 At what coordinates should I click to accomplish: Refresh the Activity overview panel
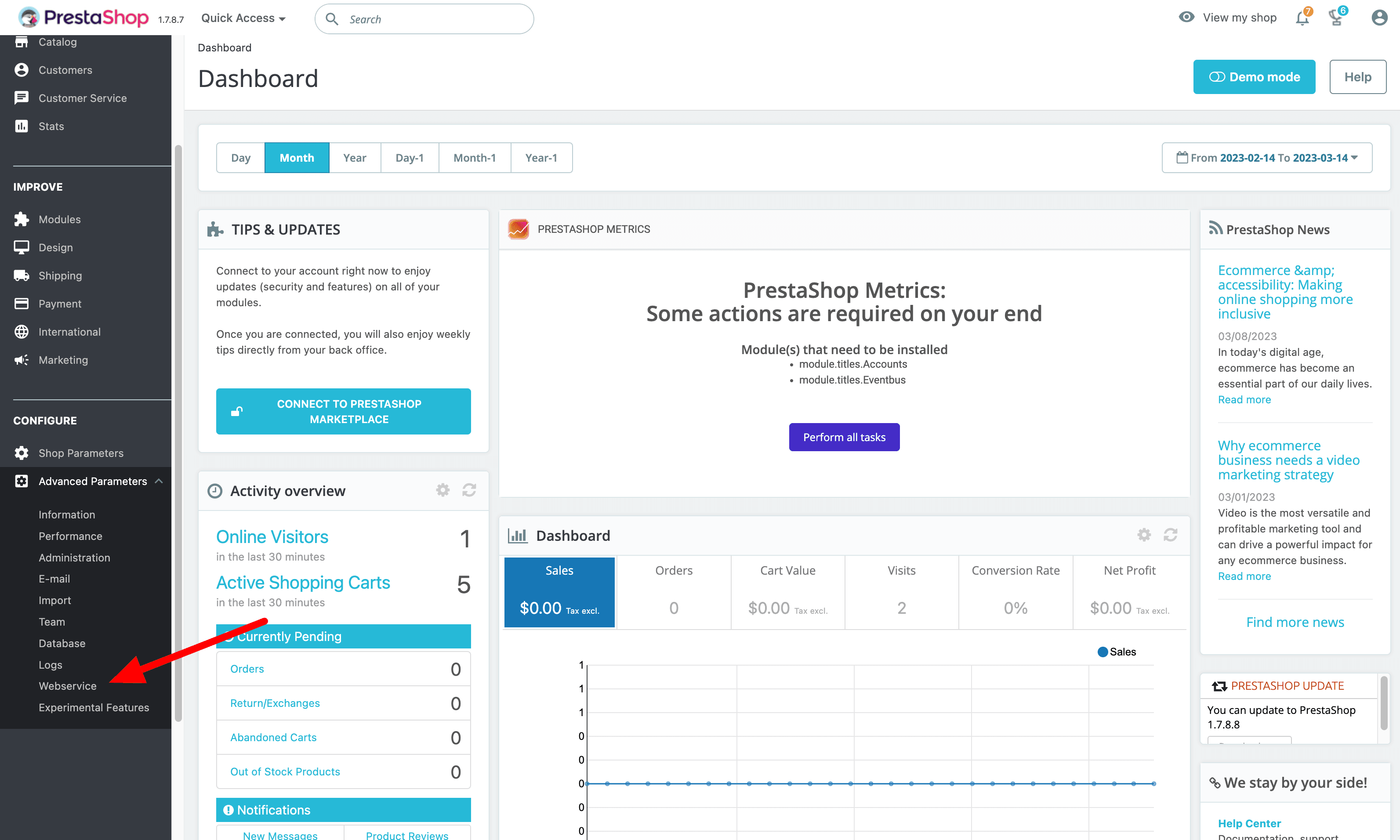click(x=469, y=490)
